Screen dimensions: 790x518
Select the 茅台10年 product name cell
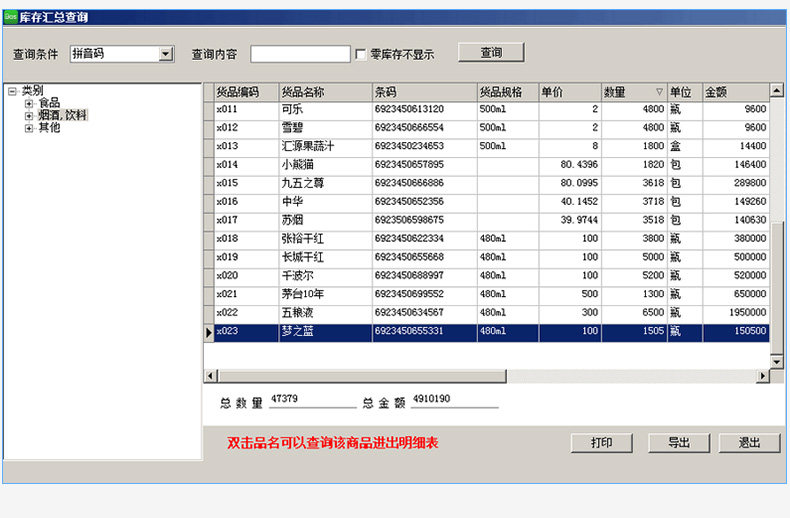325,294
